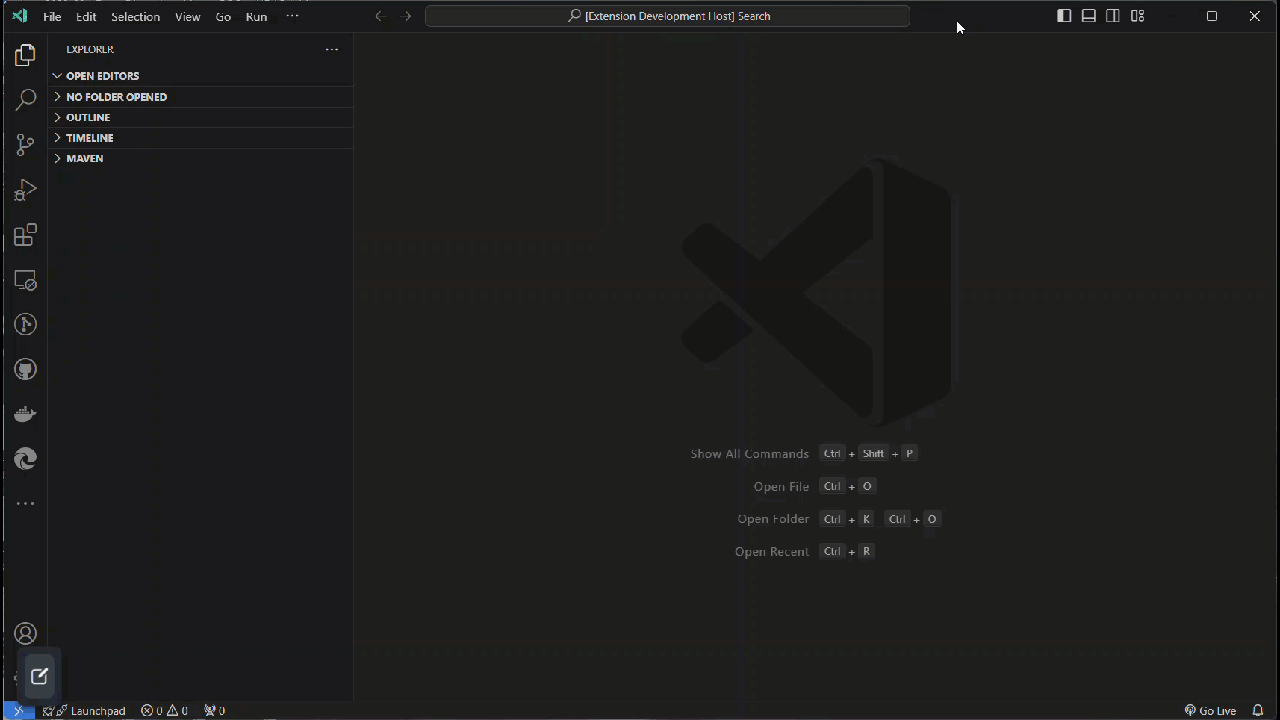Open remote window button in status bar

coord(17,710)
